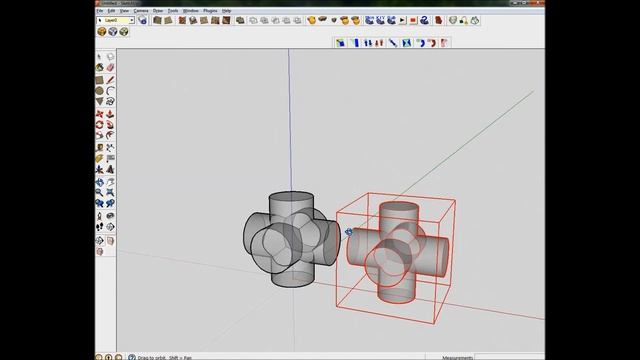Click the red stop square button
The image size is (640, 360).
(x=413, y=20)
